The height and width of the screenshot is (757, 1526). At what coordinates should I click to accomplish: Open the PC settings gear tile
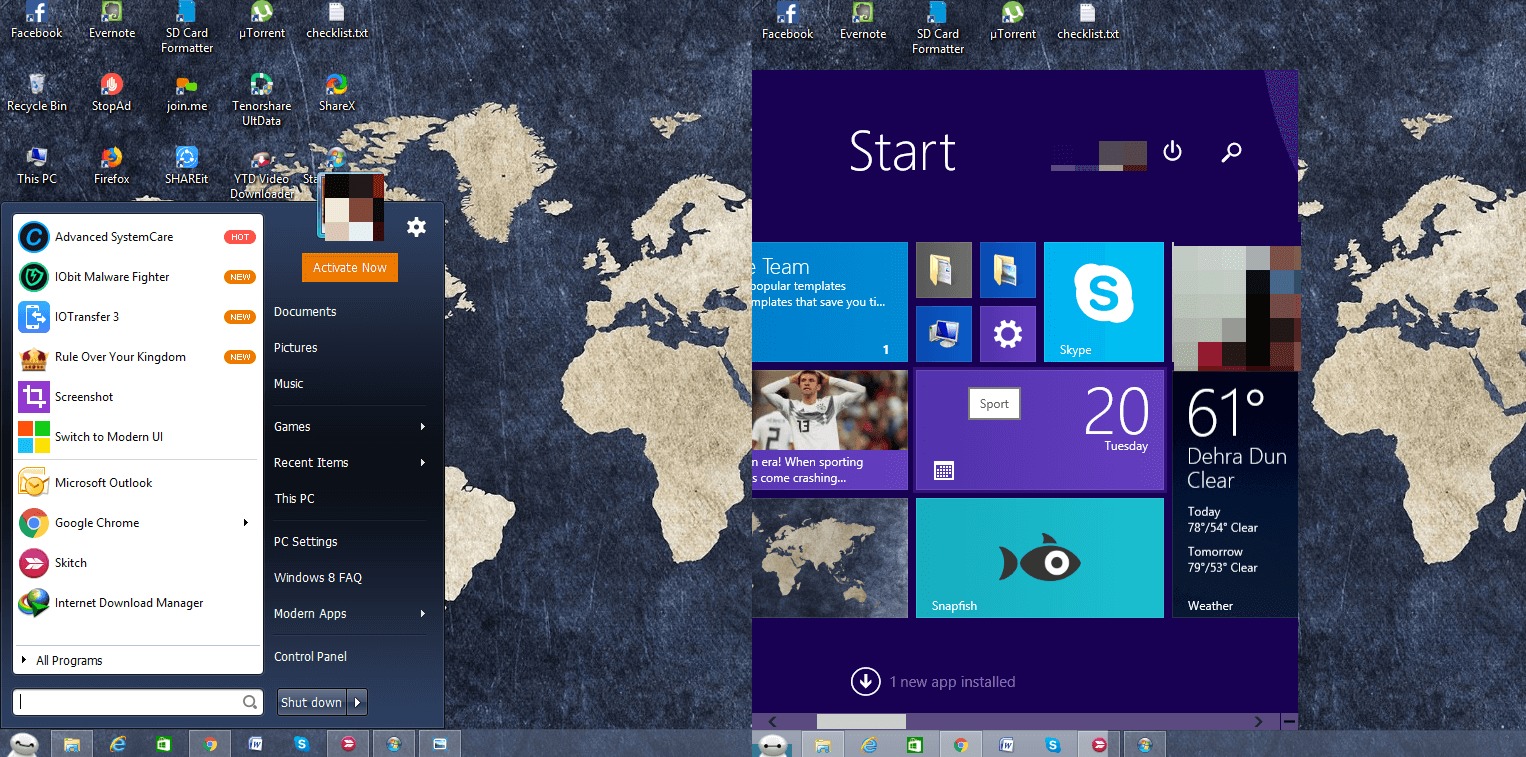[x=1008, y=334]
